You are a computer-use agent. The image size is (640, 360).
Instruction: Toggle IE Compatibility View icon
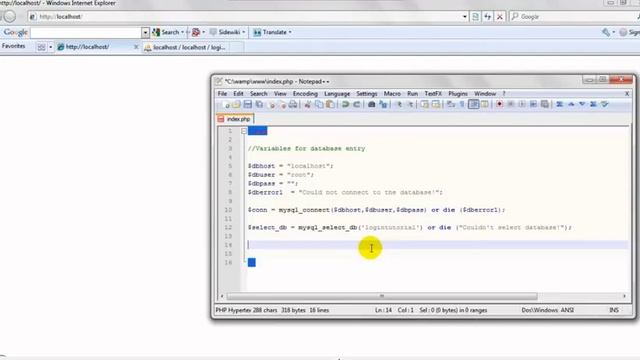pos(475,17)
